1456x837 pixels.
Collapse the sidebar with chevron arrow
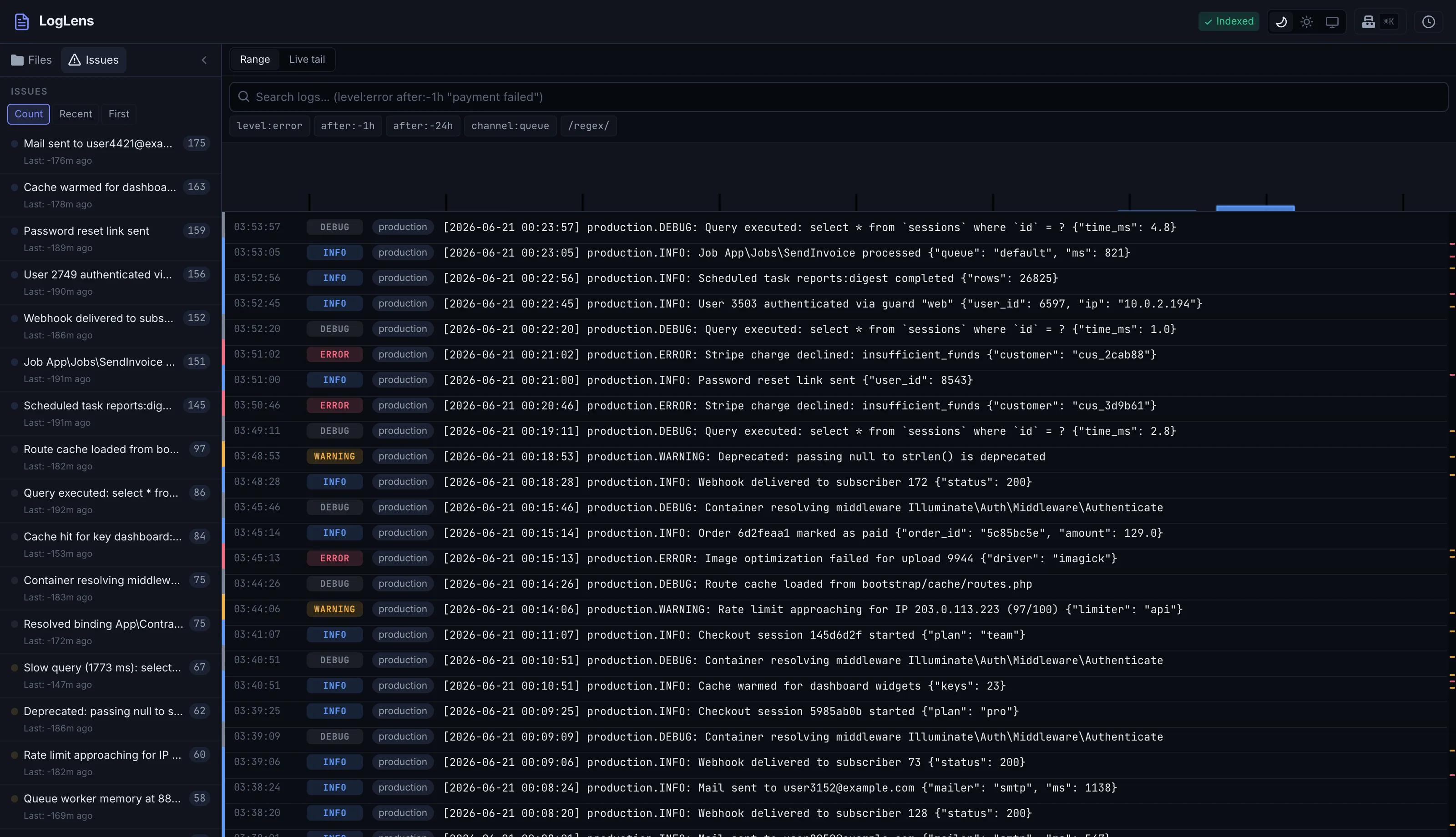tap(204, 60)
